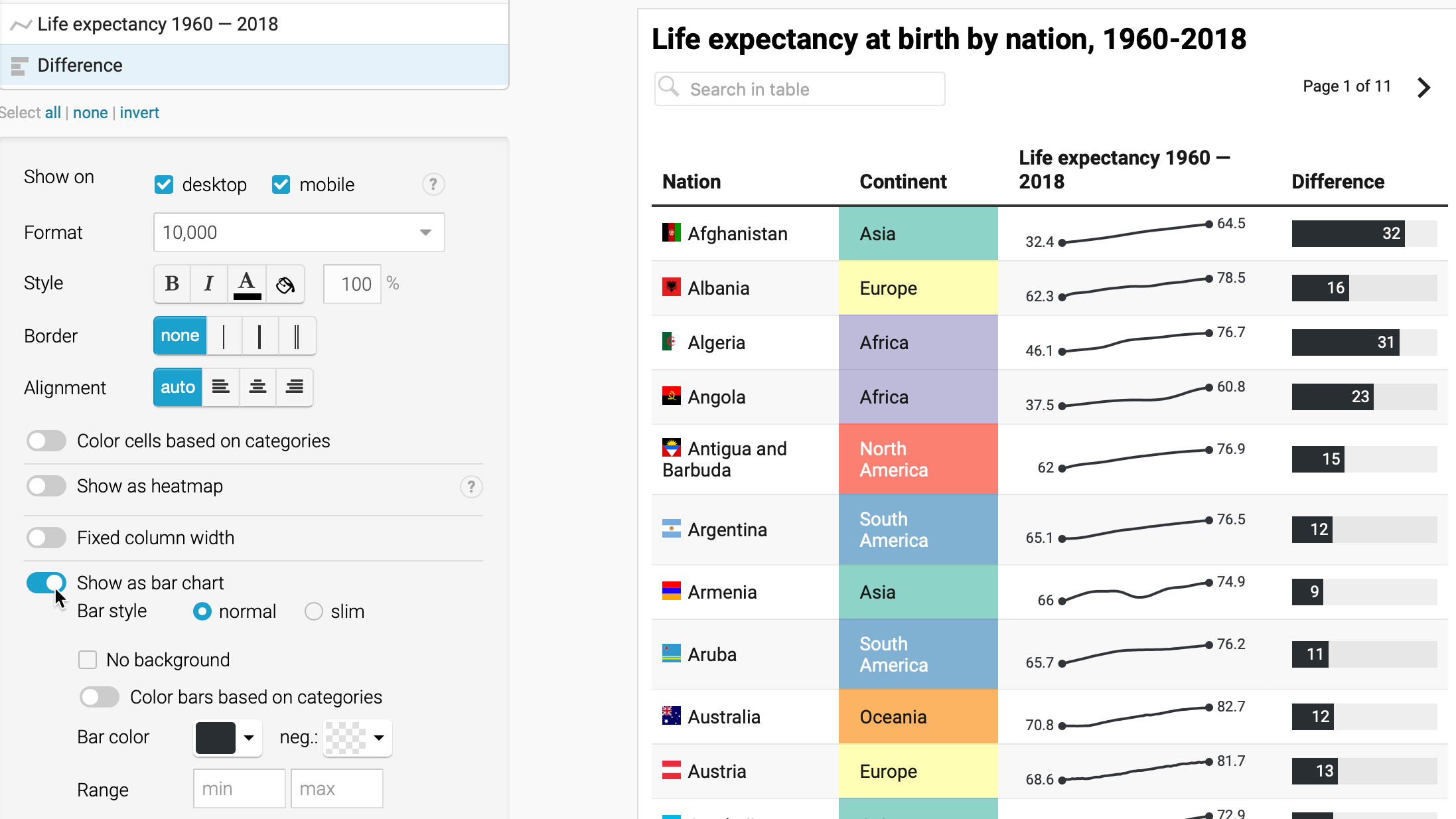Image resolution: width=1456 pixels, height=819 pixels.
Task: Check the No background checkbox
Action: tap(88, 660)
